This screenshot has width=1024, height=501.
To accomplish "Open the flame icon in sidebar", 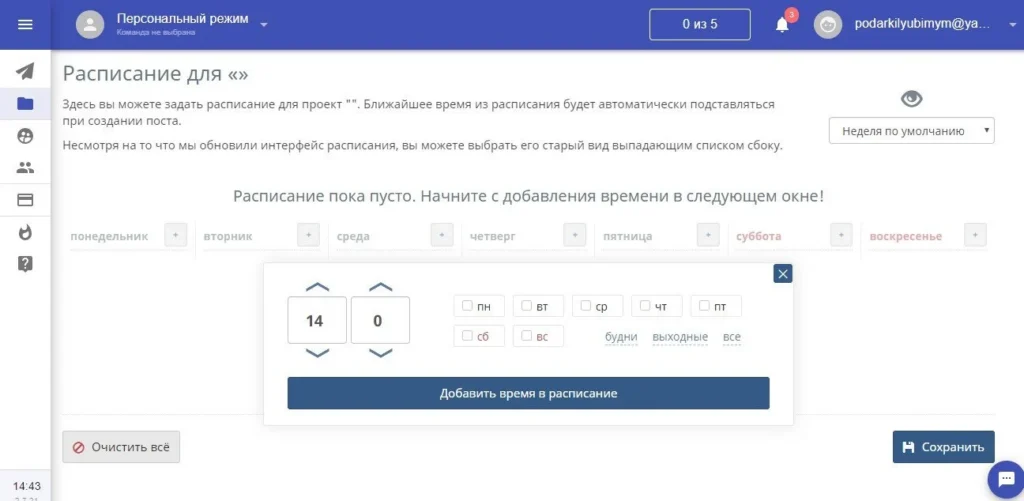I will pos(25,232).
